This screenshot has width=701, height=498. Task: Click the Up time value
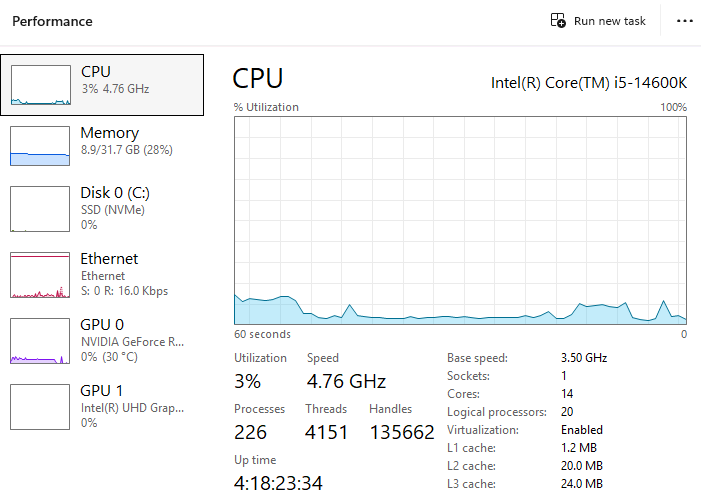[x=278, y=483]
